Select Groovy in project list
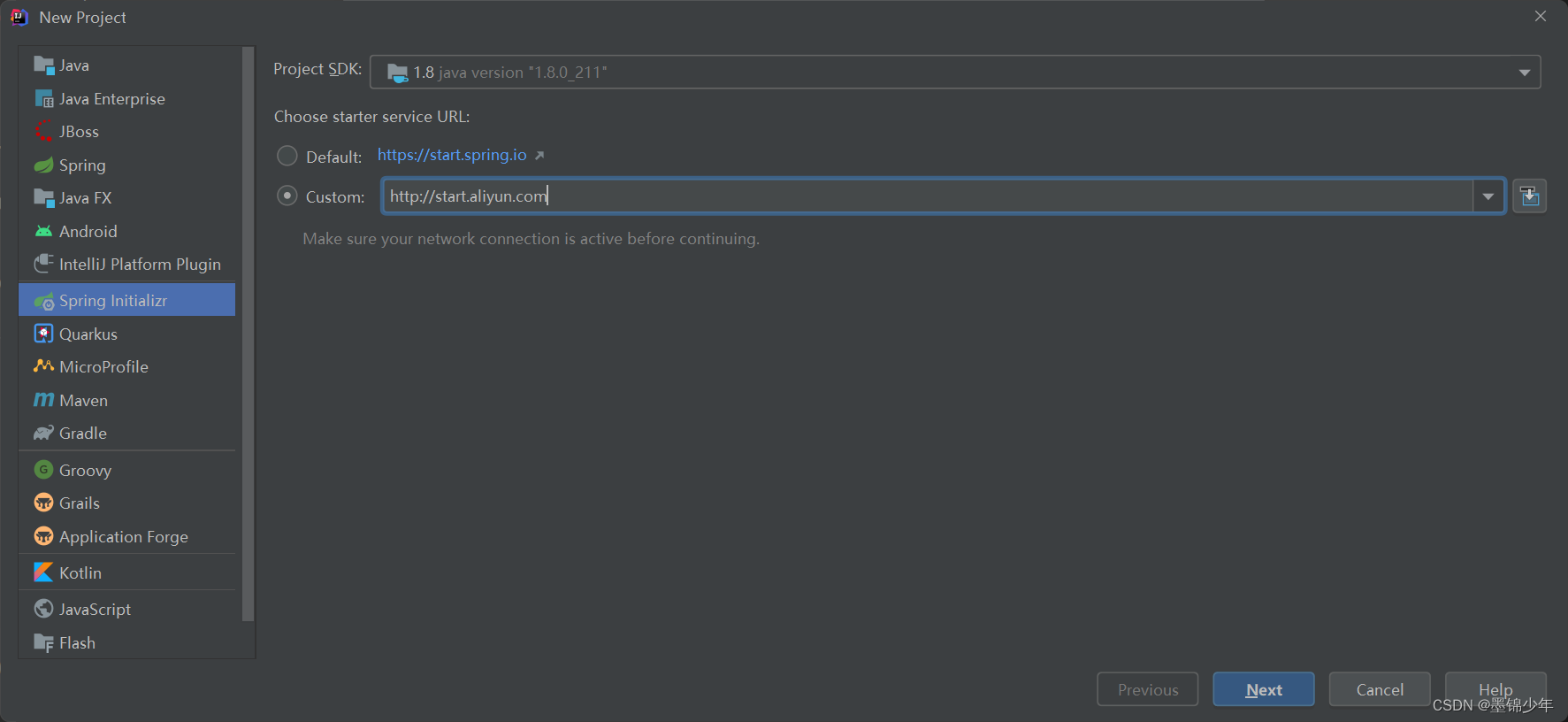Image resolution: width=1568 pixels, height=722 pixels. click(x=126, y=470)
